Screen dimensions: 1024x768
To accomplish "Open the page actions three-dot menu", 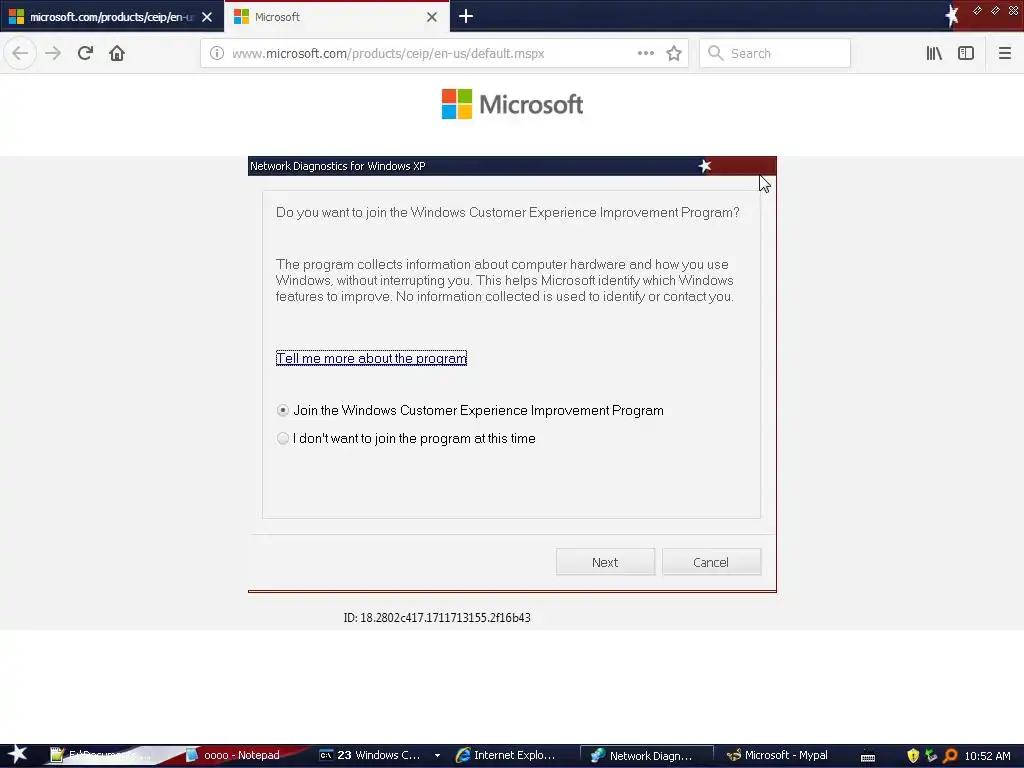I will 646,53.
